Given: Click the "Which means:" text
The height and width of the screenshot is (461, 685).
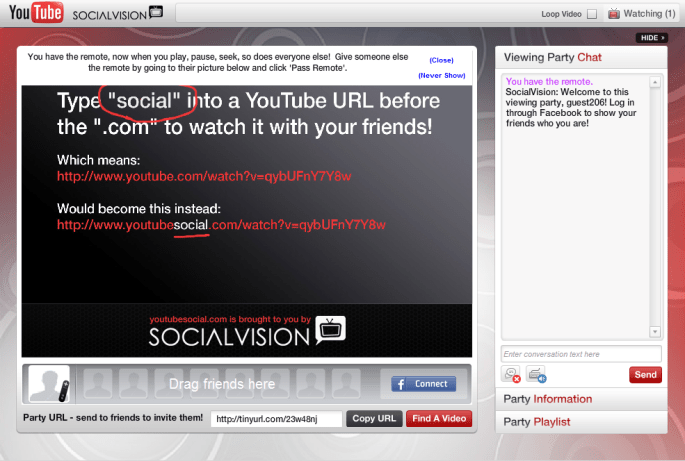Looking at the screenshot, I should [98, 160].
